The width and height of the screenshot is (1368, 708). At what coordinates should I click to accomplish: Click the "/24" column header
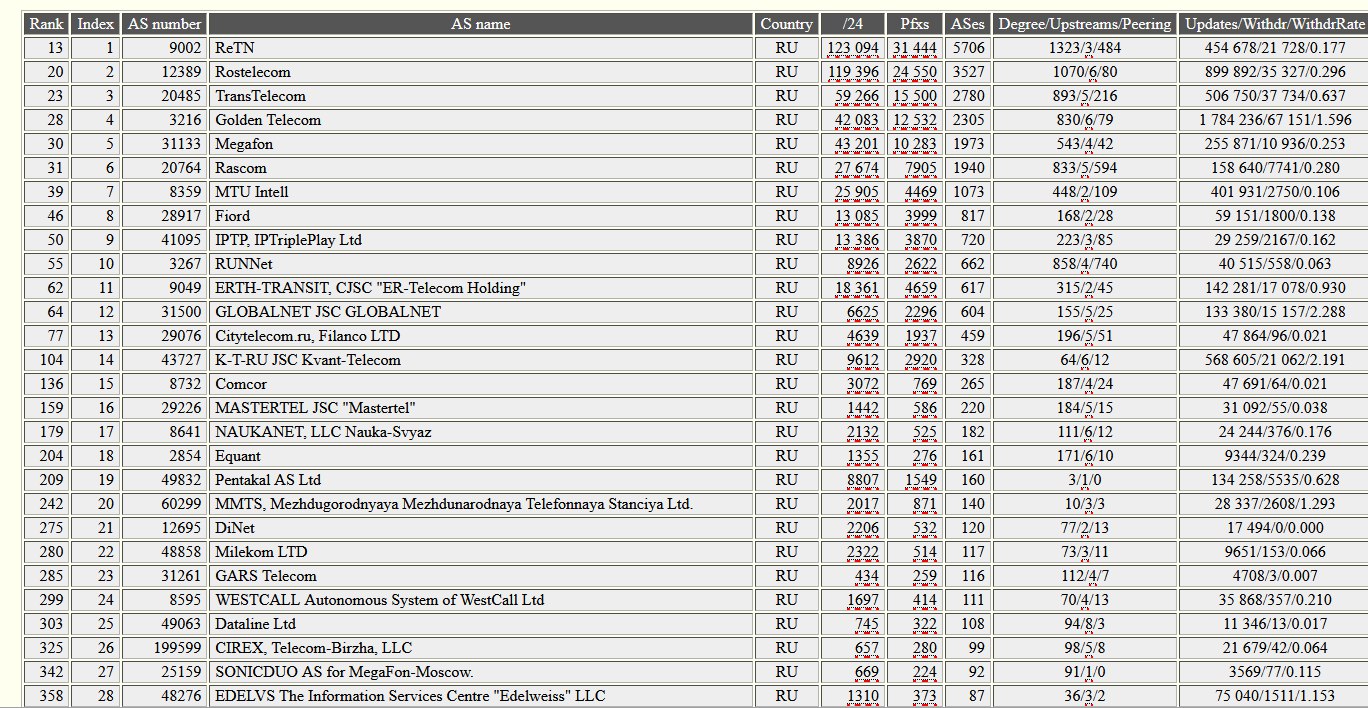tap(853, 24)
